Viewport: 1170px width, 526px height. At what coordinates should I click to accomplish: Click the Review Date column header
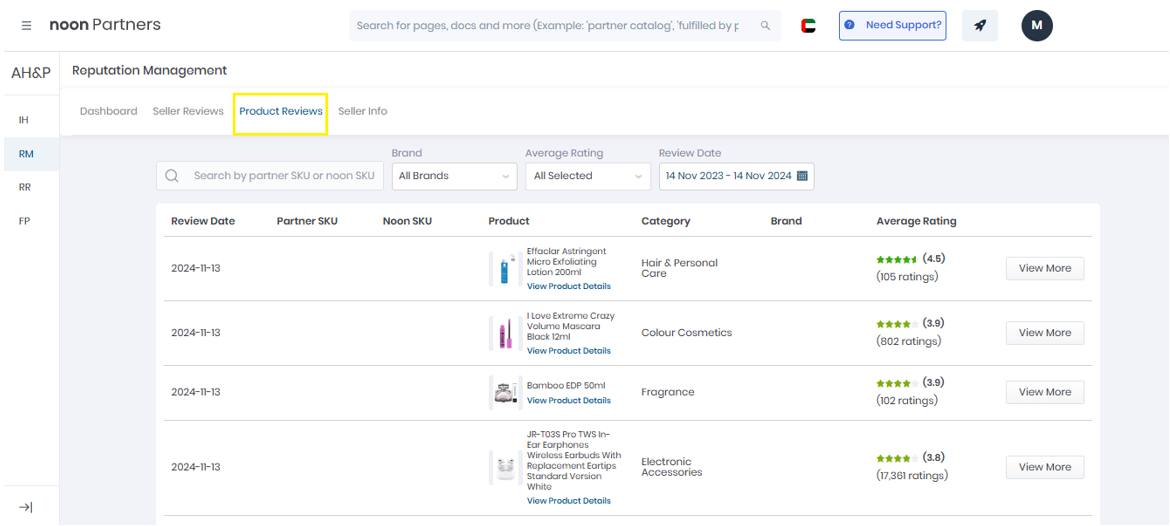pyautogui.click(x=203, y=222)
